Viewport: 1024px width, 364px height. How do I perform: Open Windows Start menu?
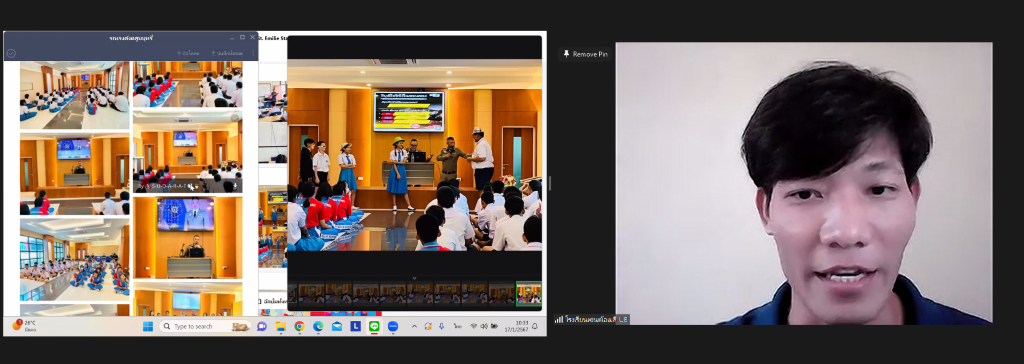[x=148, y=326]
